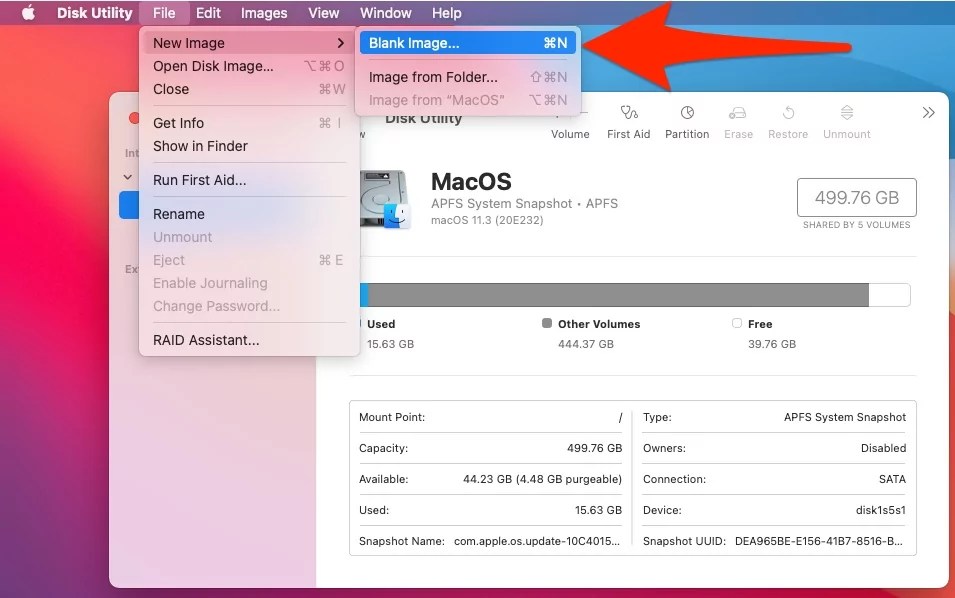The image size is (955, 598).
Task: Run First Aid from the toolbar
Action: [x=628, y=120]
